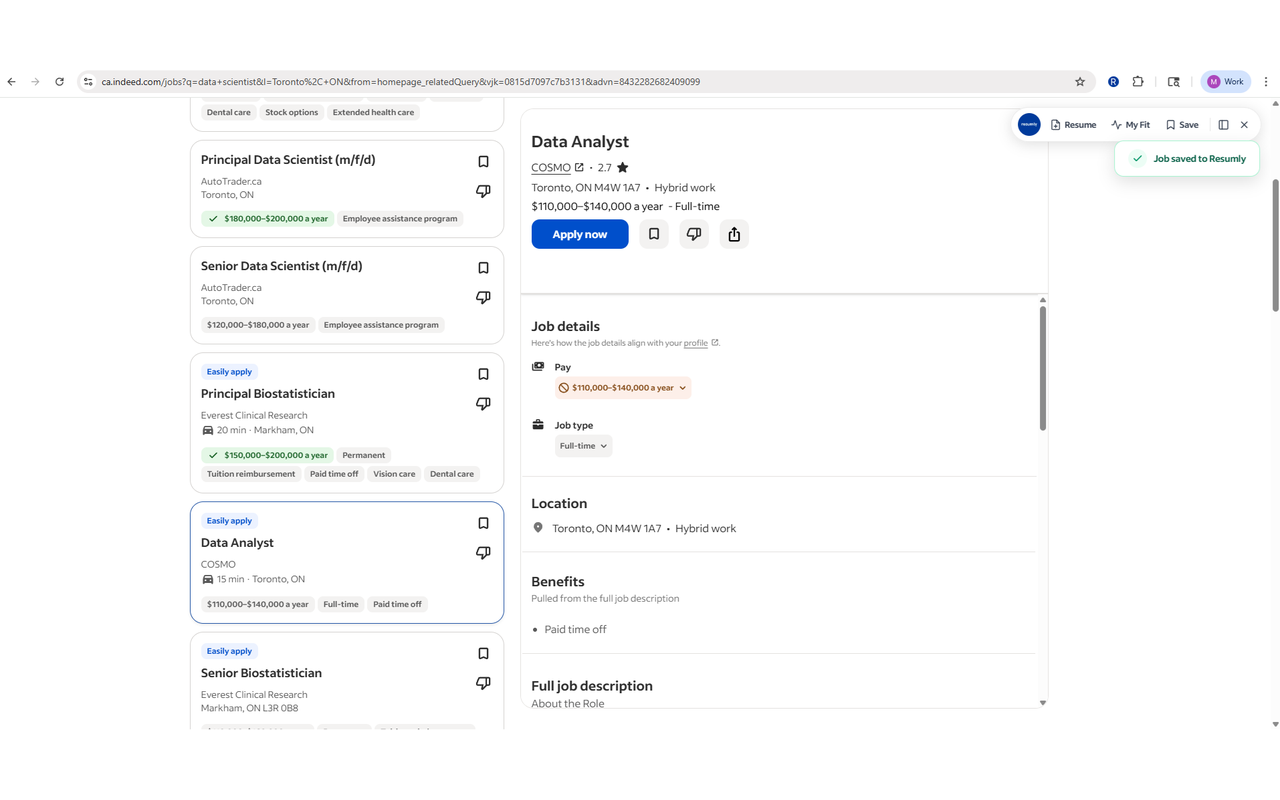
Task: Click the Employee assistance program tag on Principal Data Scientist
Action: pos(400,219)
